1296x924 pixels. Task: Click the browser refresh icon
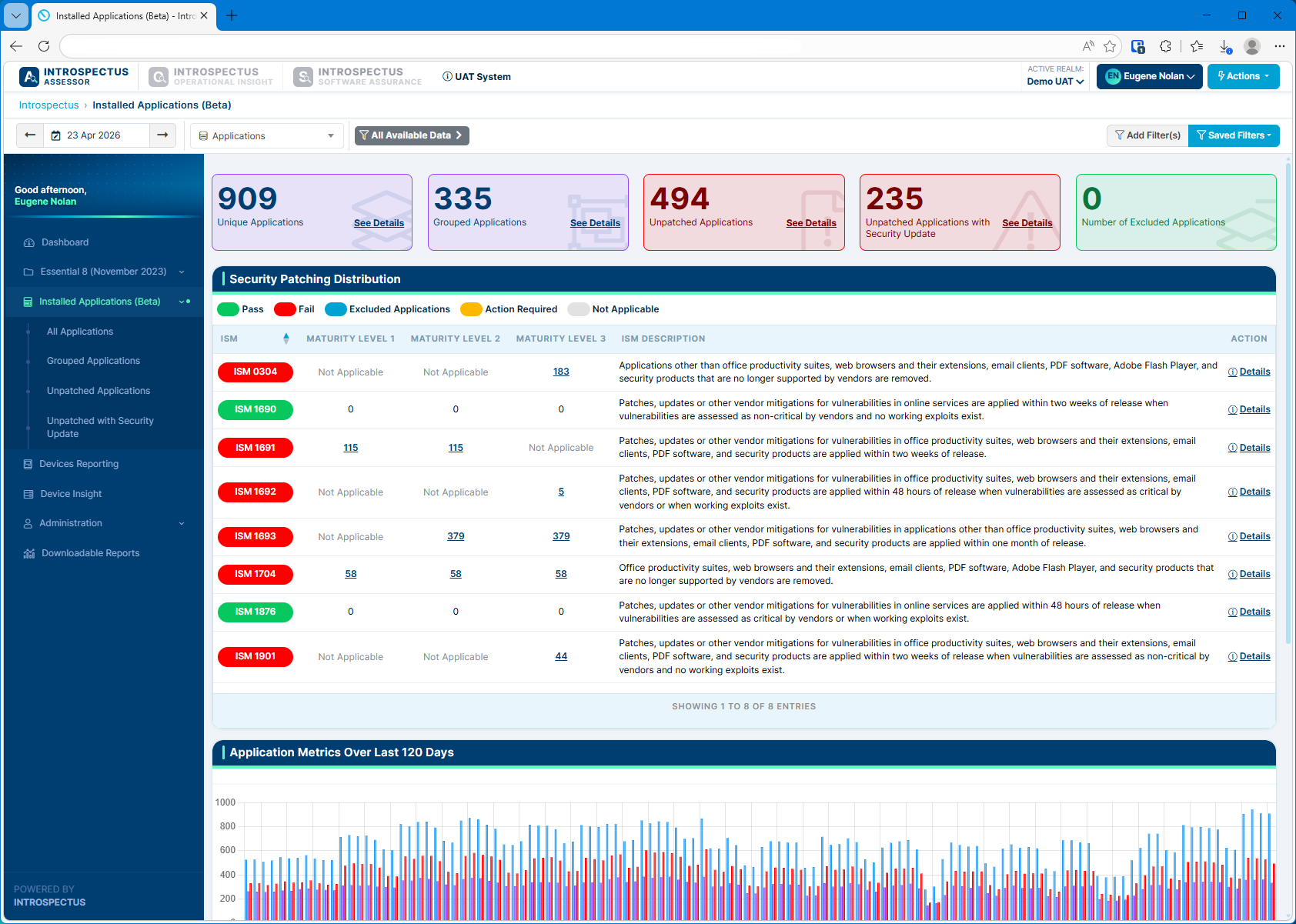(44, 46)
